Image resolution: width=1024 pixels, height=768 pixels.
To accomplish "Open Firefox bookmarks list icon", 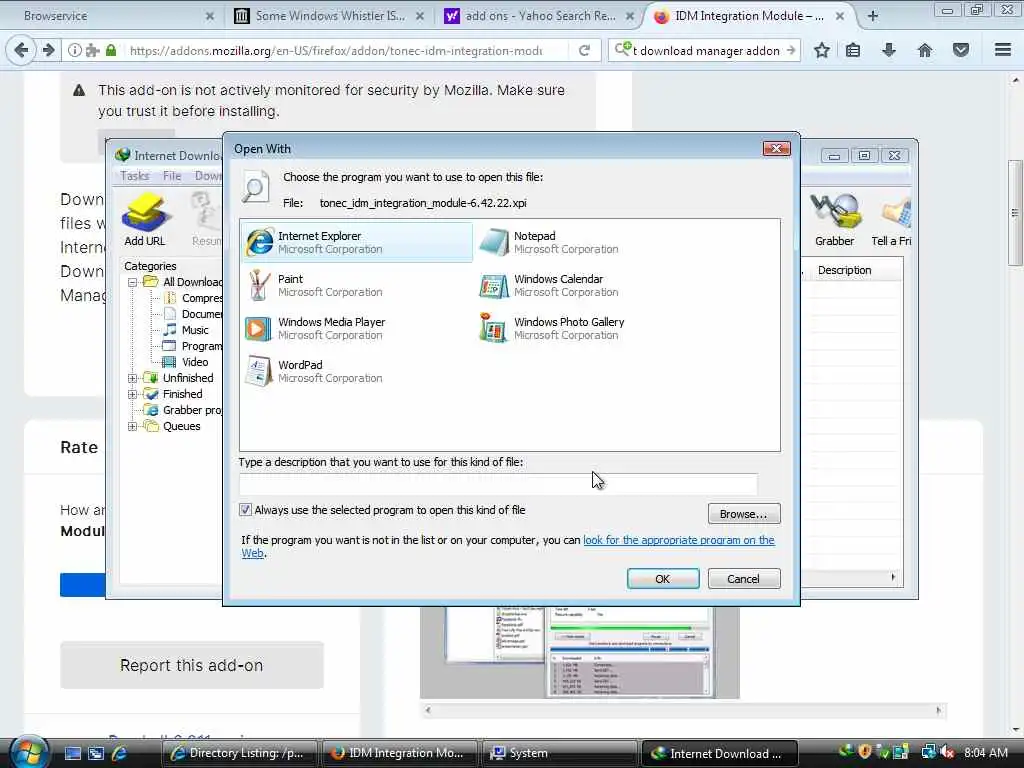I will tap(853, 50).
